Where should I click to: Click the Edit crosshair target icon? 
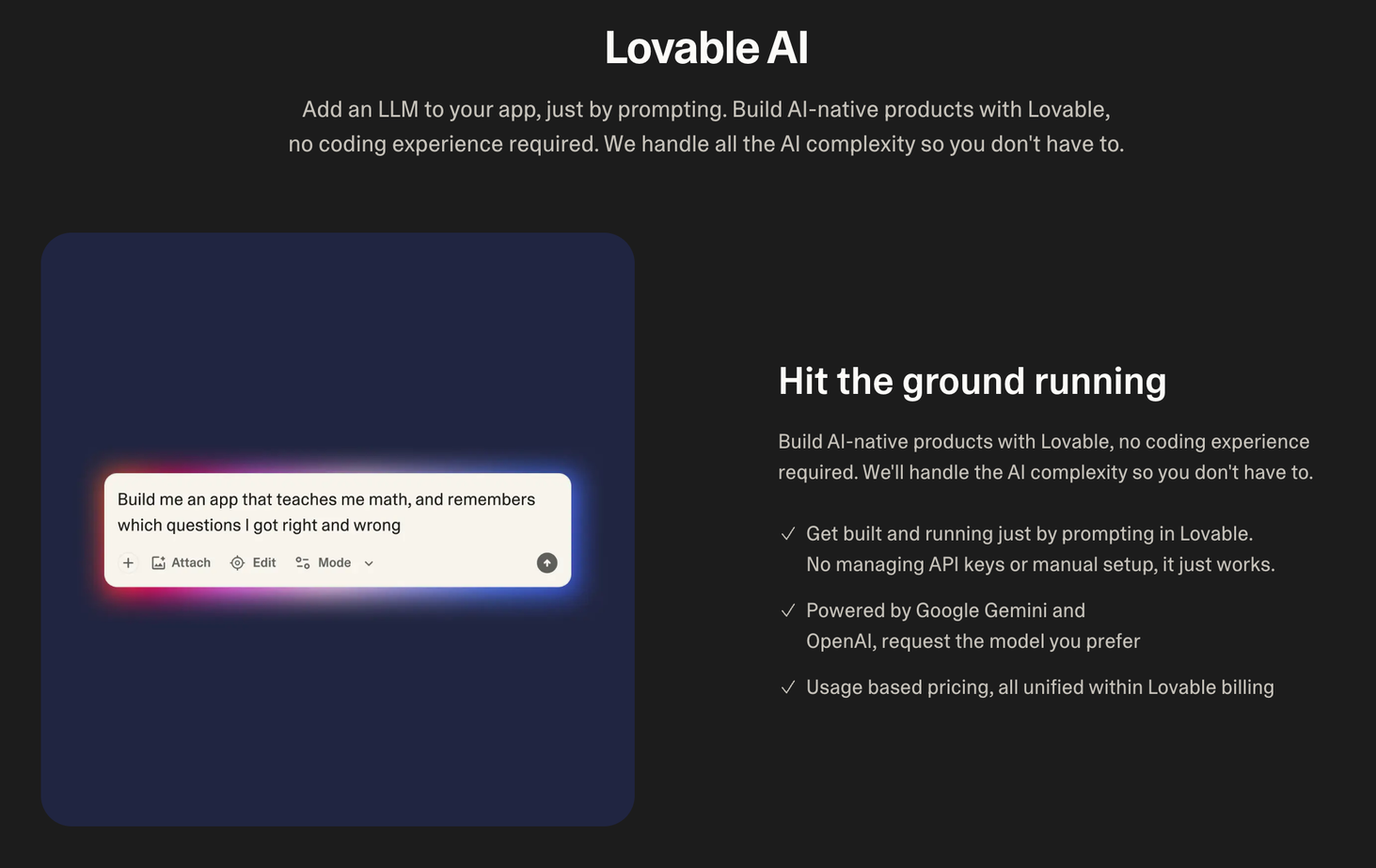click(237, 562)
